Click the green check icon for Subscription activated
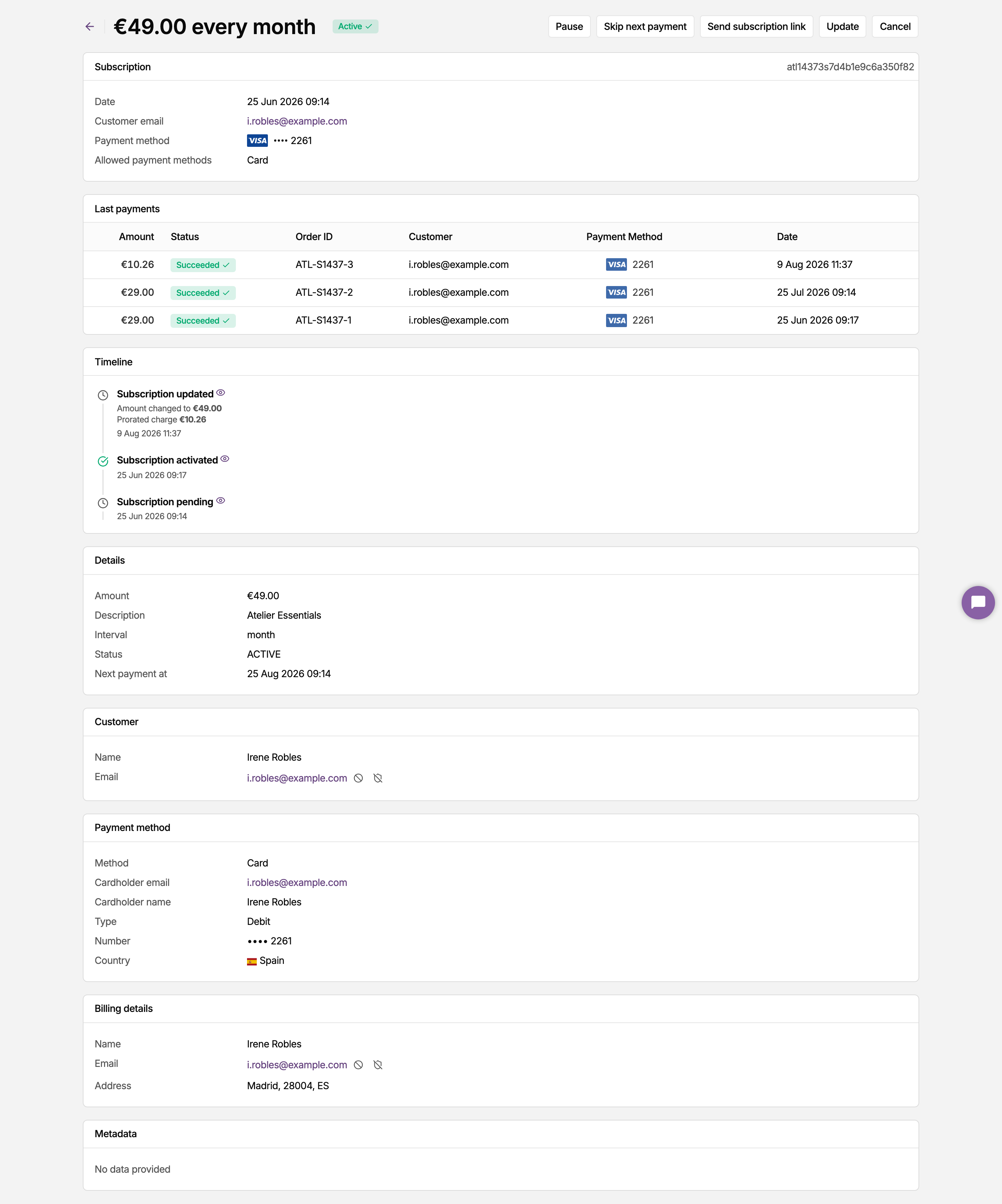The height and width of the screenshot is (1204, 1002). click(x=103, y=461)
